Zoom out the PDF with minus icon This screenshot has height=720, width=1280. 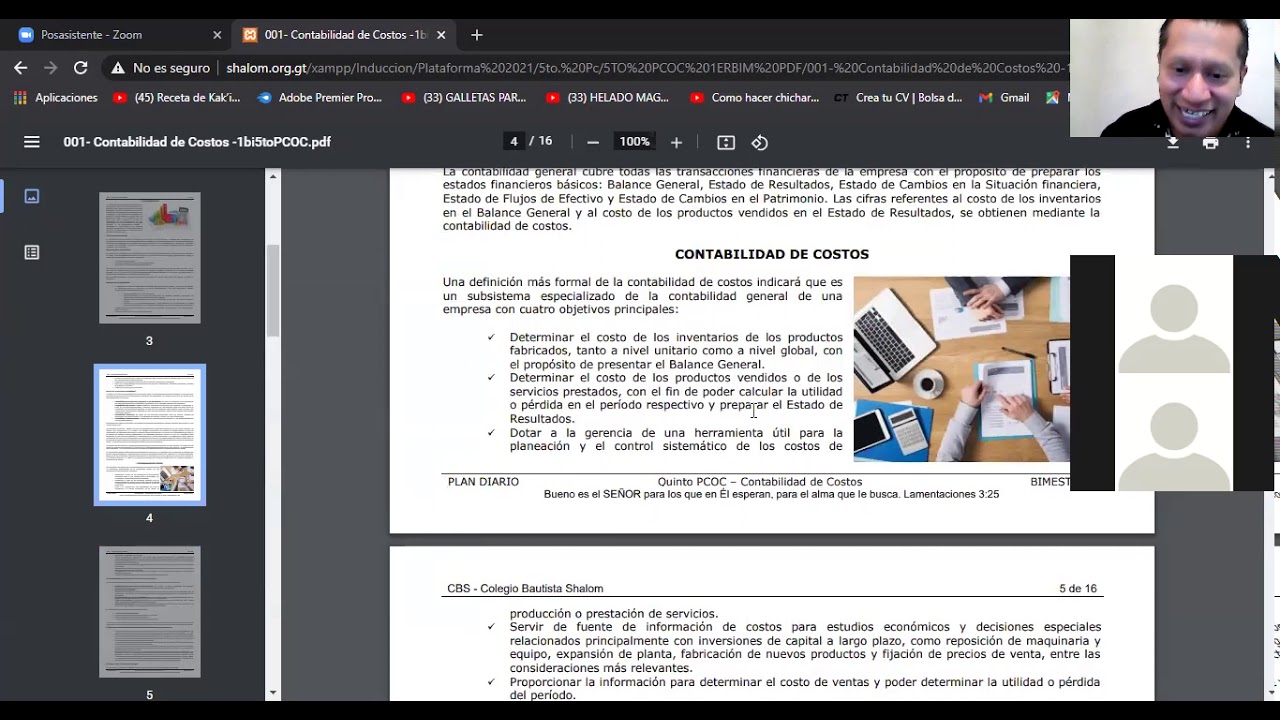tap(593, 142)
